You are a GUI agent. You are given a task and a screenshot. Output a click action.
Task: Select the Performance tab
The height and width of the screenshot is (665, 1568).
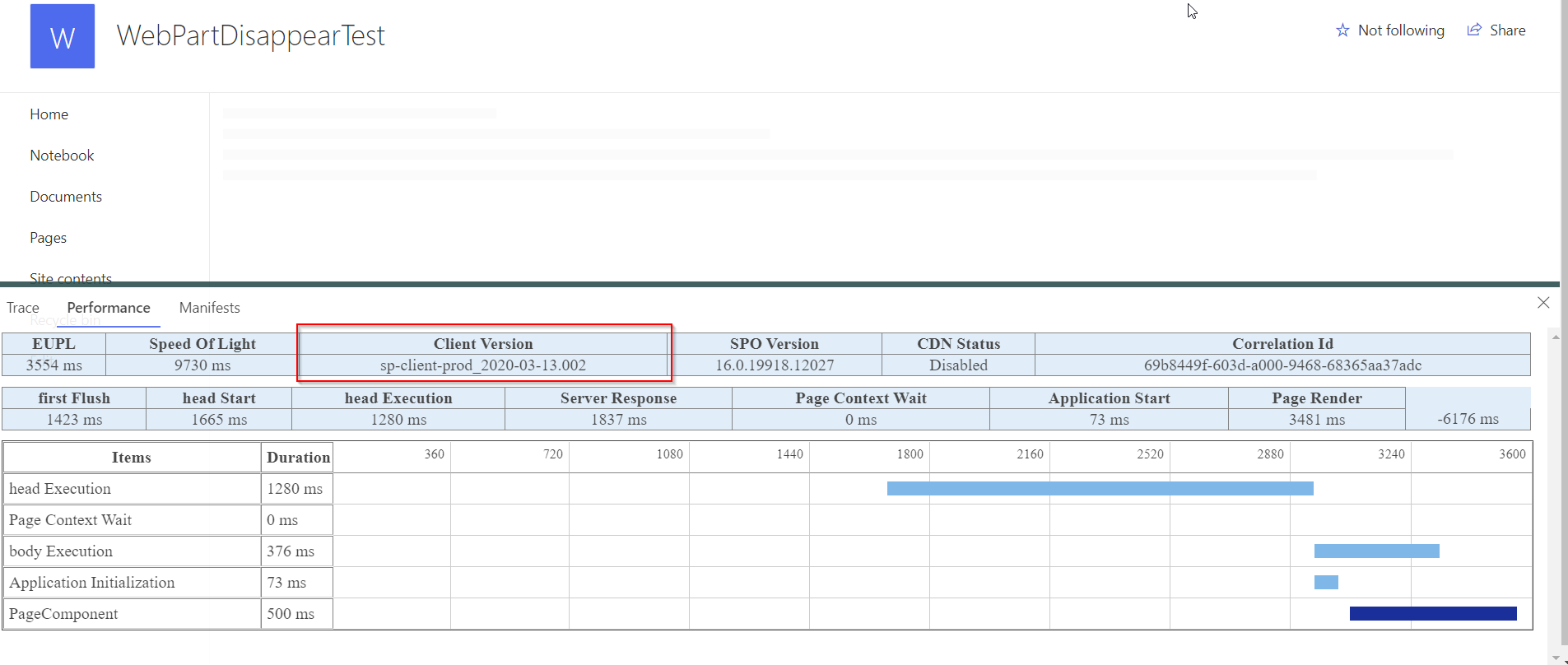coord(109,308)
